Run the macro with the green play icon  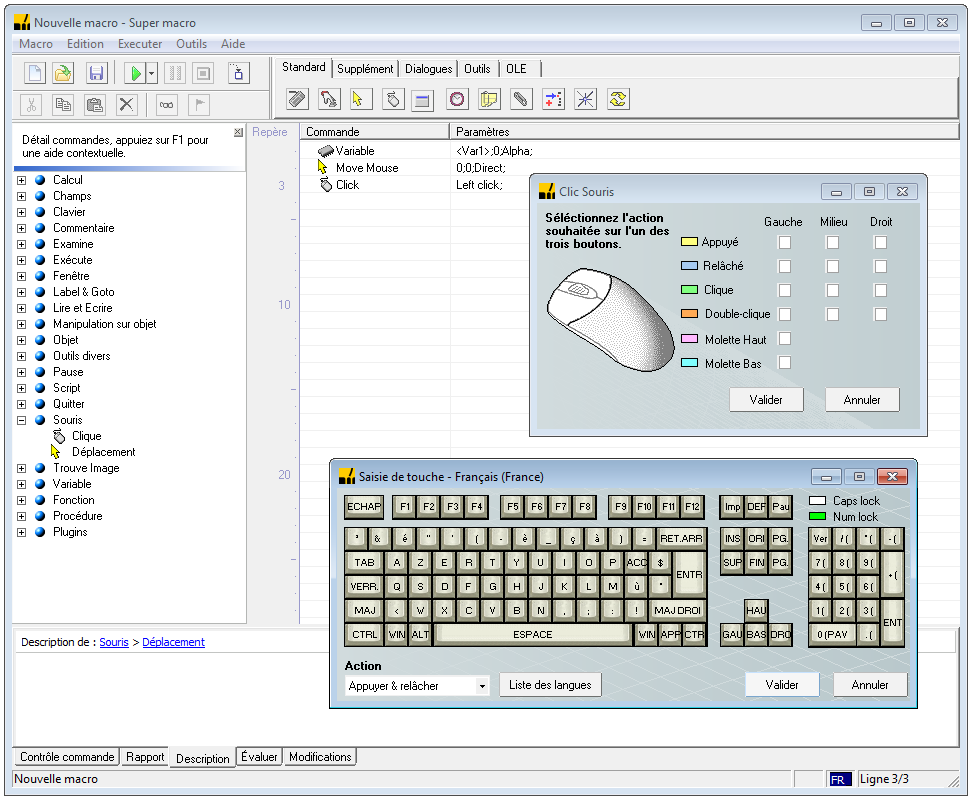point(135,73)
